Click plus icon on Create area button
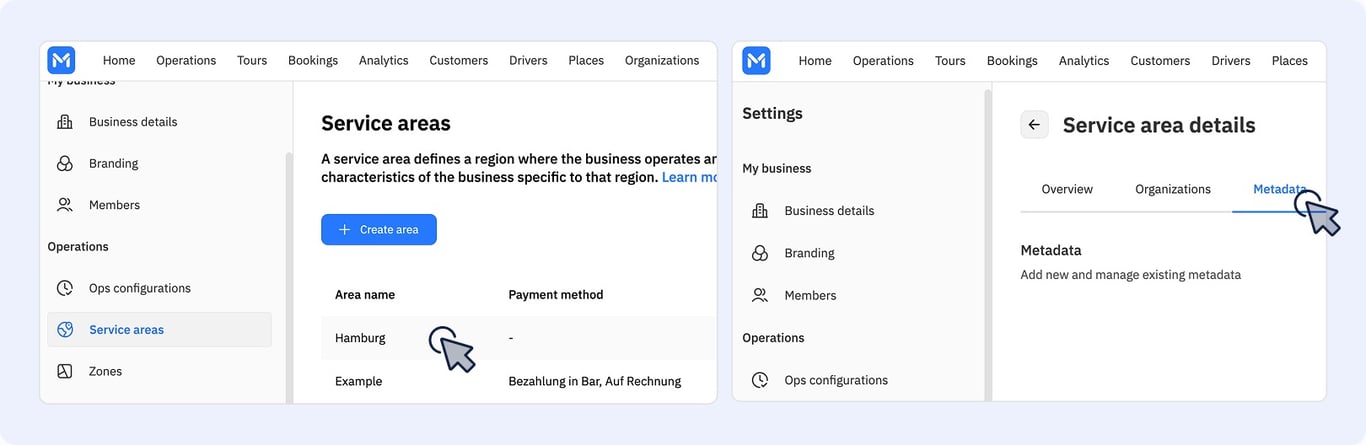 [344, 230]
